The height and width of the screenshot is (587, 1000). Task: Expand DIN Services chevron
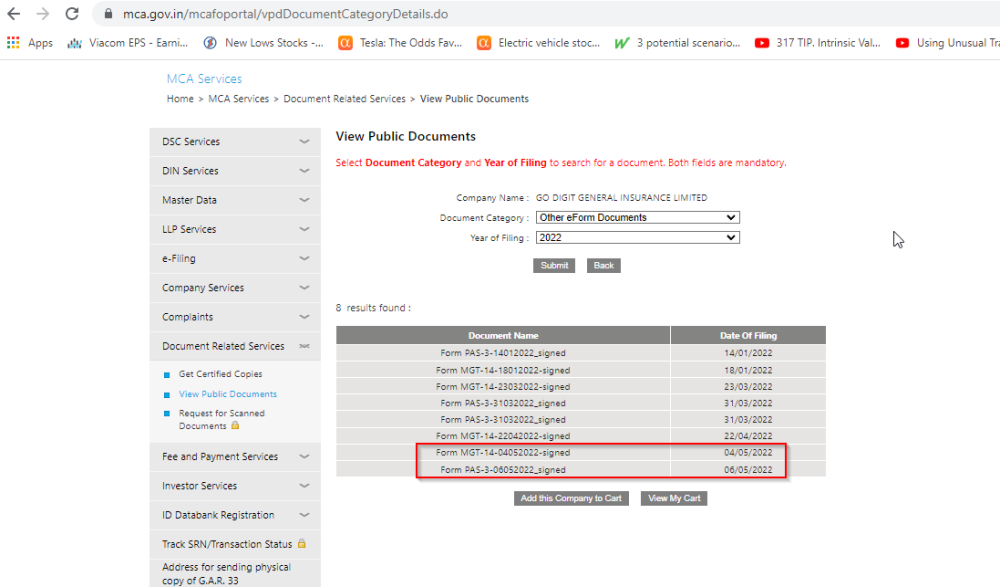(304, 171)
